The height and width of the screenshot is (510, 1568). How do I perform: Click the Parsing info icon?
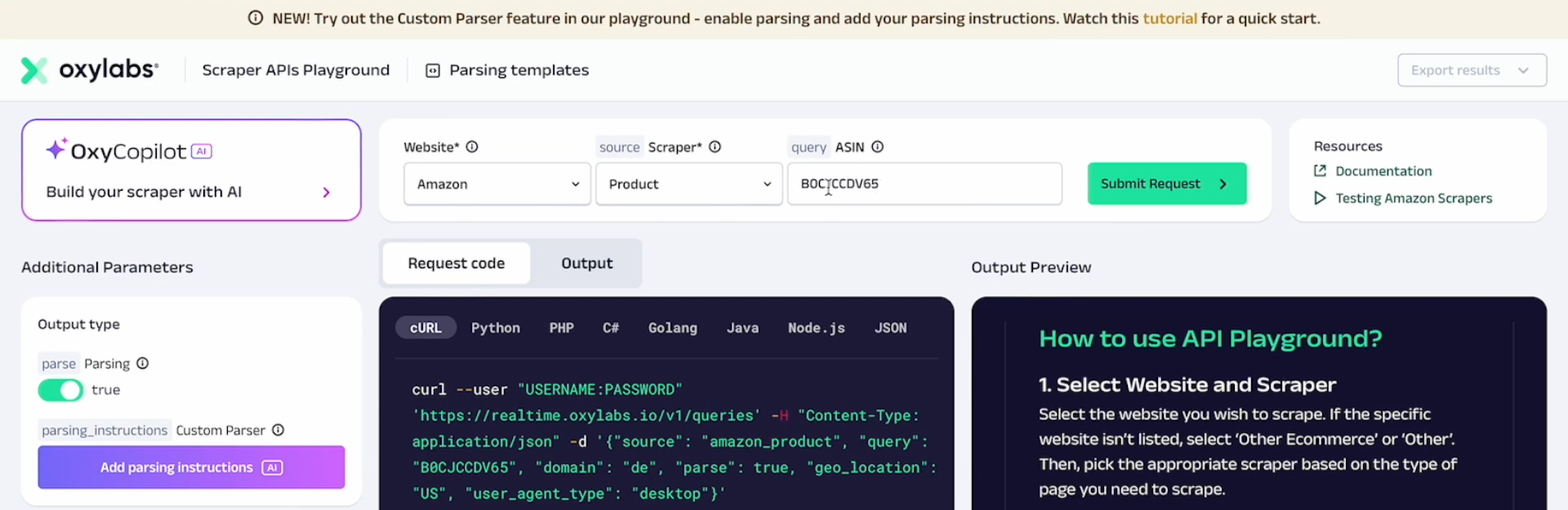(142, 363)
